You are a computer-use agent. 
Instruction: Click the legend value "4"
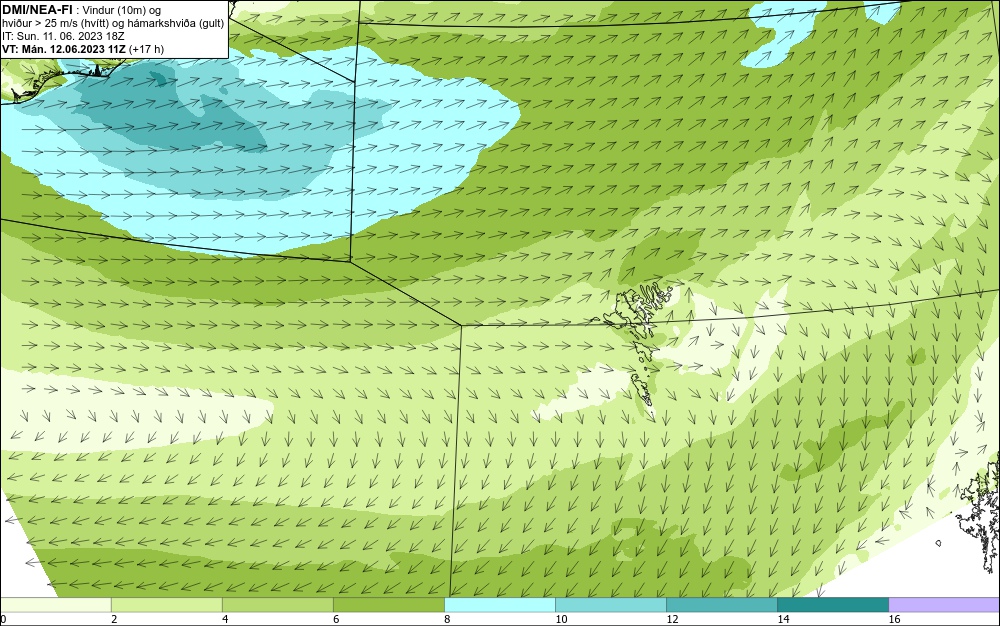[225, 619]
